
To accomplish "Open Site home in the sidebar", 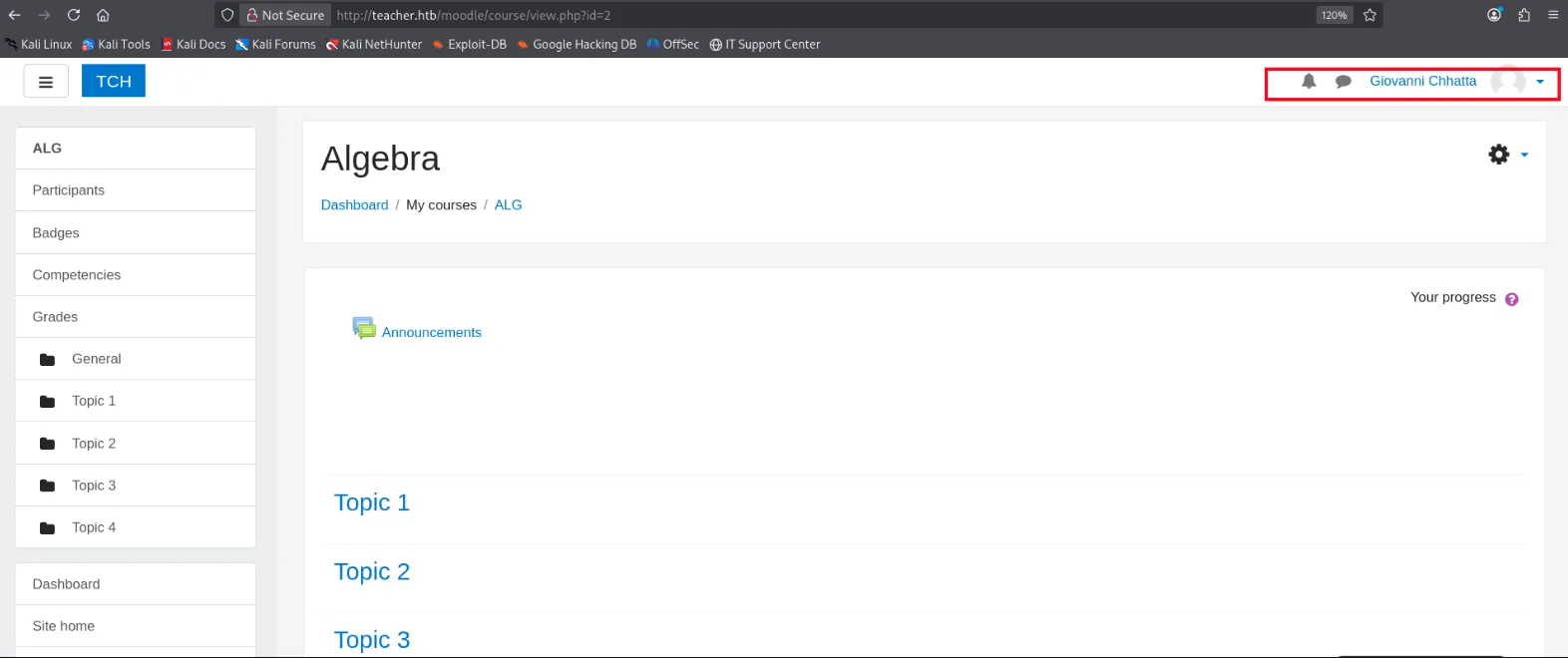I will [136, 626].
